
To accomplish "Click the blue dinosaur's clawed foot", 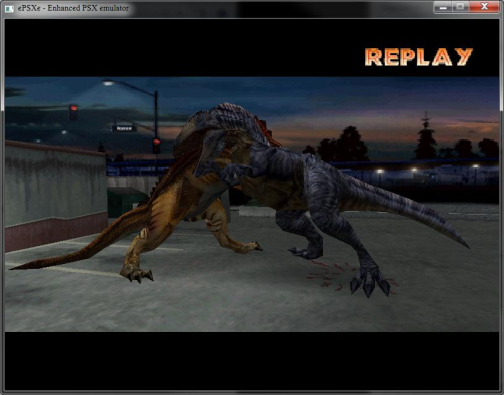I will coord(369,283).
